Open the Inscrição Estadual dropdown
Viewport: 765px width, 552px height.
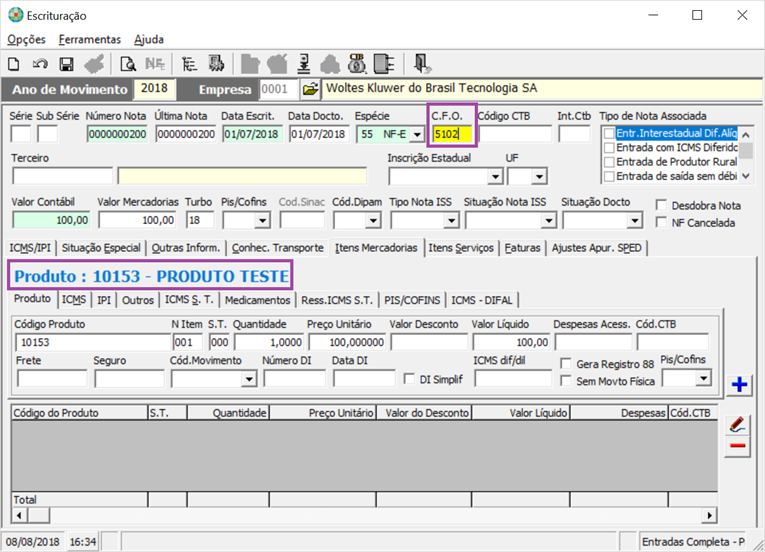[x=494, y=177]
